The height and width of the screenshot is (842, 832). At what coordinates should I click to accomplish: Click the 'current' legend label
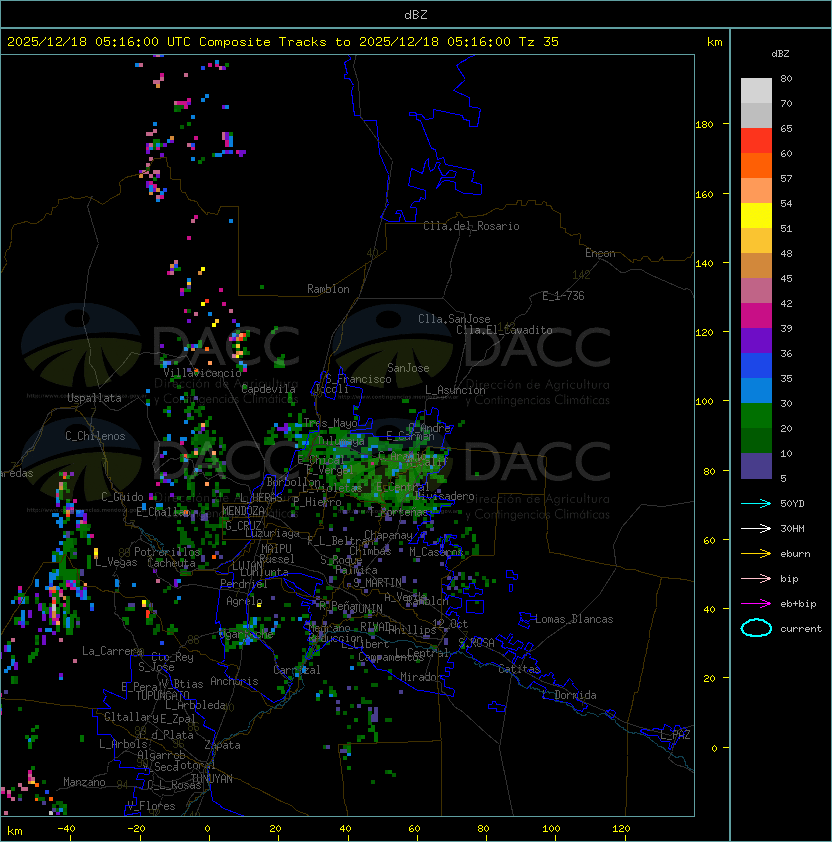(801, 629)
